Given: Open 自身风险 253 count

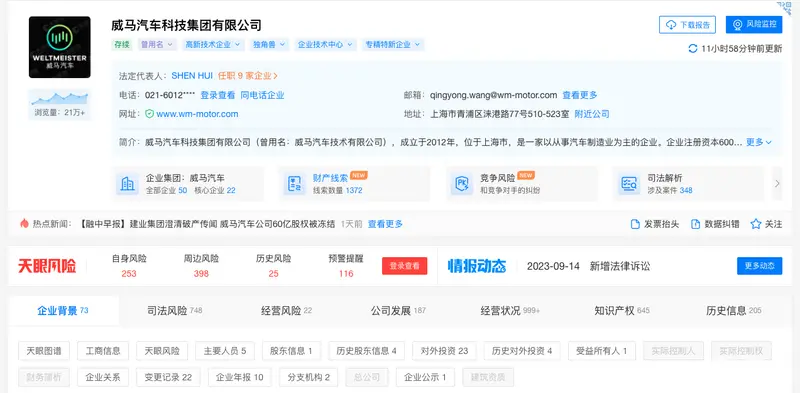Looking at the screenshot, I should (x=129, y=274).
